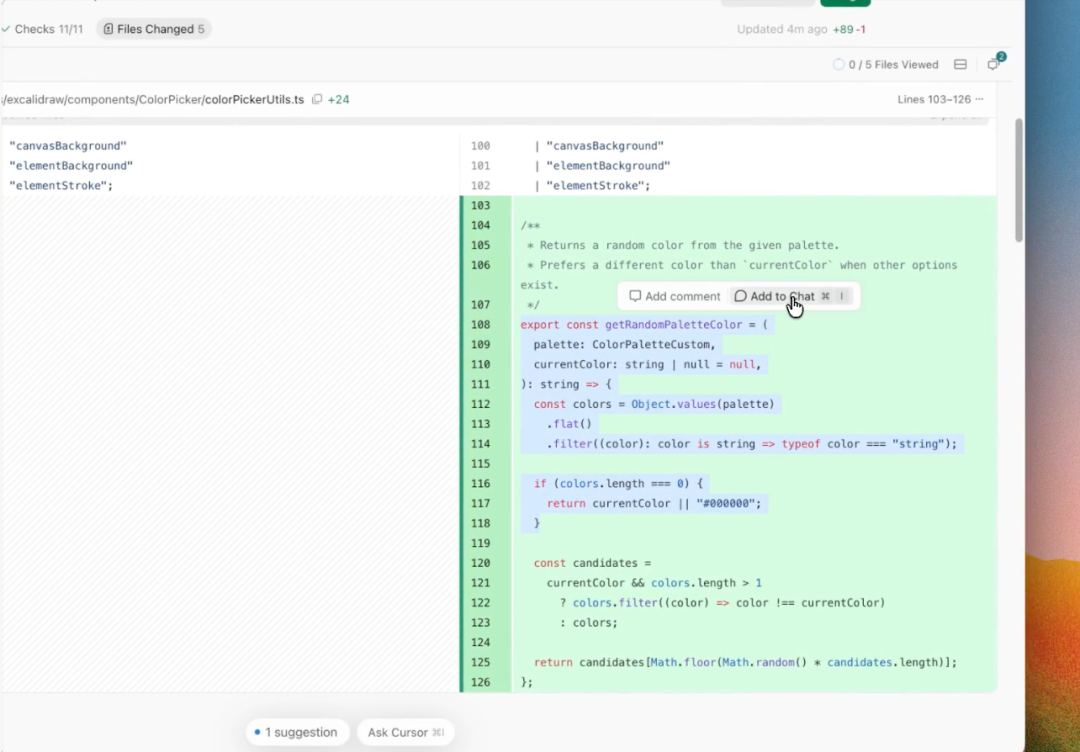The width and height of the screenshot is (1080, 752).
Task: Switch to Files Changed tab
Action: pyautogui.click(x=154, y=29)
